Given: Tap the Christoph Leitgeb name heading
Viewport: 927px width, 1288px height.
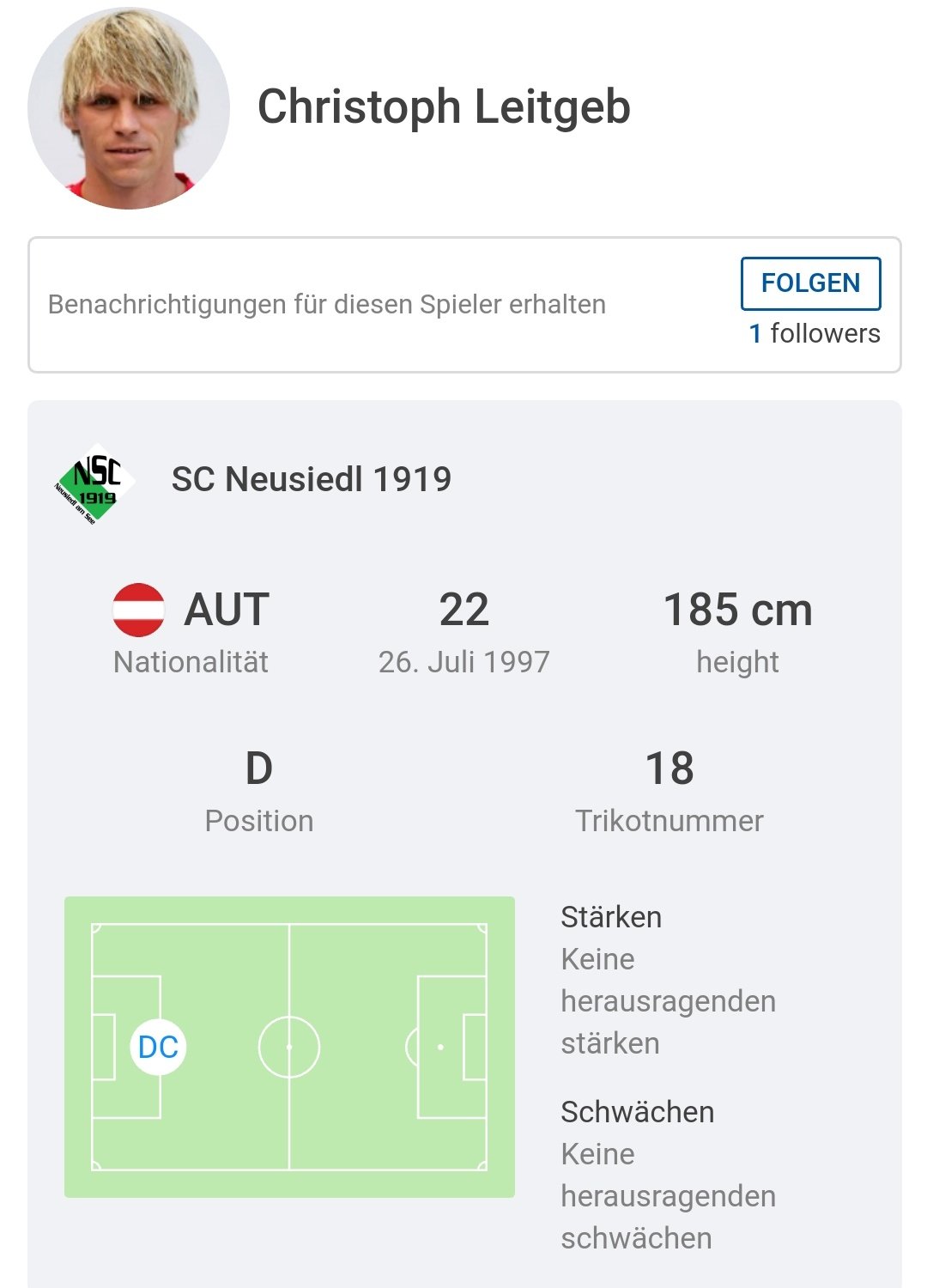Looking at the screenshot, I should [x=444, y=107].
